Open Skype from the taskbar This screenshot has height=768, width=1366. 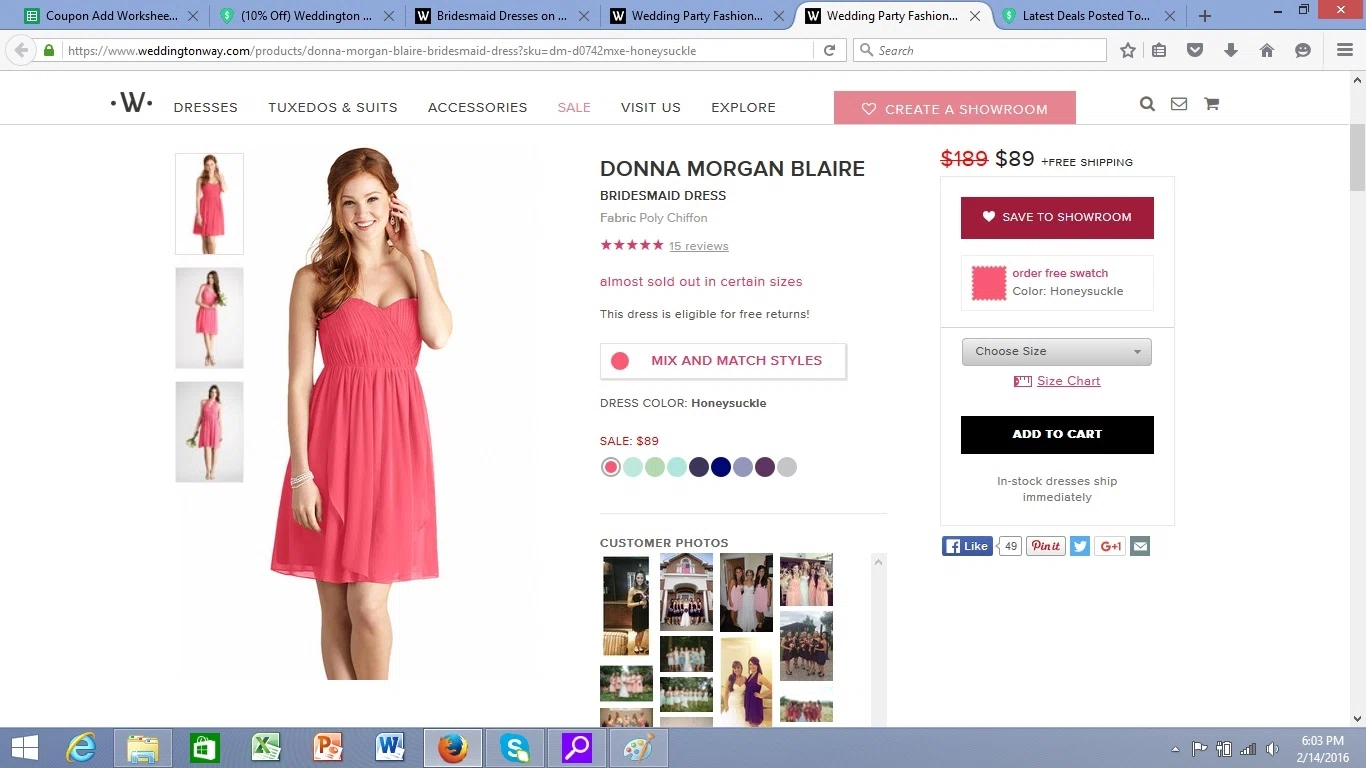[x=515, y=747]
